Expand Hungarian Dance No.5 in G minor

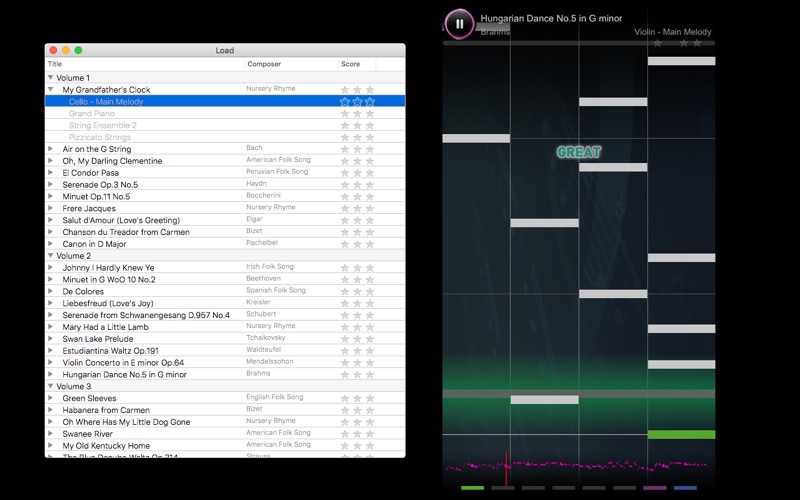(x=51, y=374)
